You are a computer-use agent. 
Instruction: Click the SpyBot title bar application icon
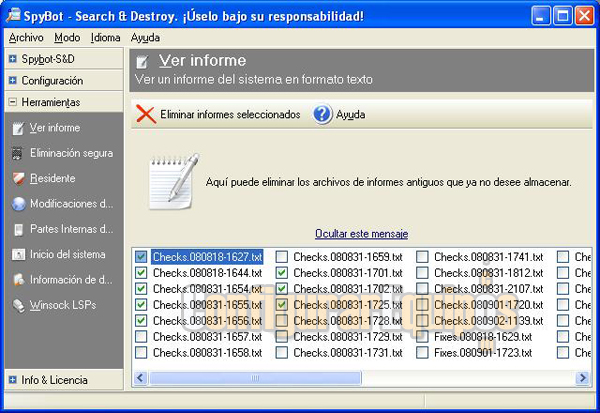(13, 15)
